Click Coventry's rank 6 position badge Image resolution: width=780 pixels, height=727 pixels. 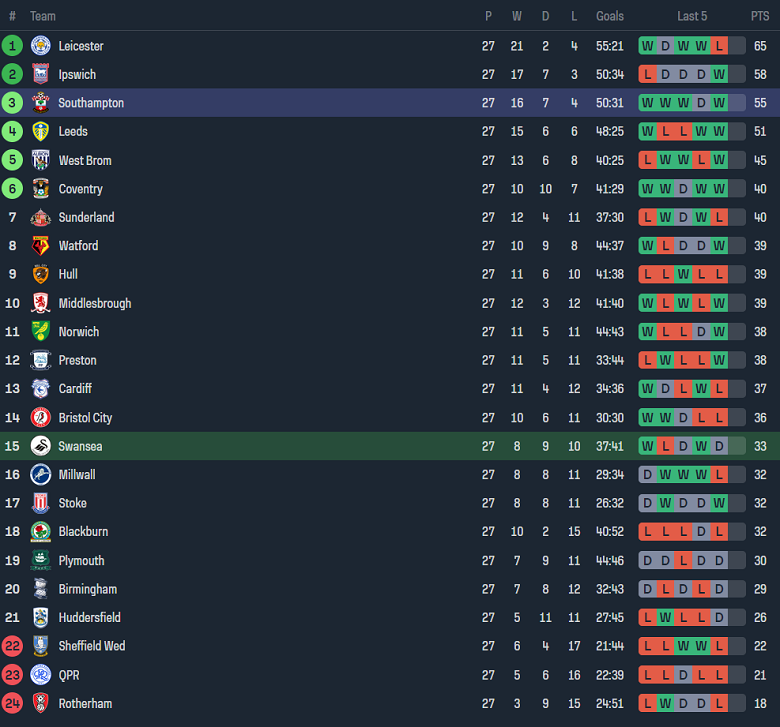click(x=12, y=189)
